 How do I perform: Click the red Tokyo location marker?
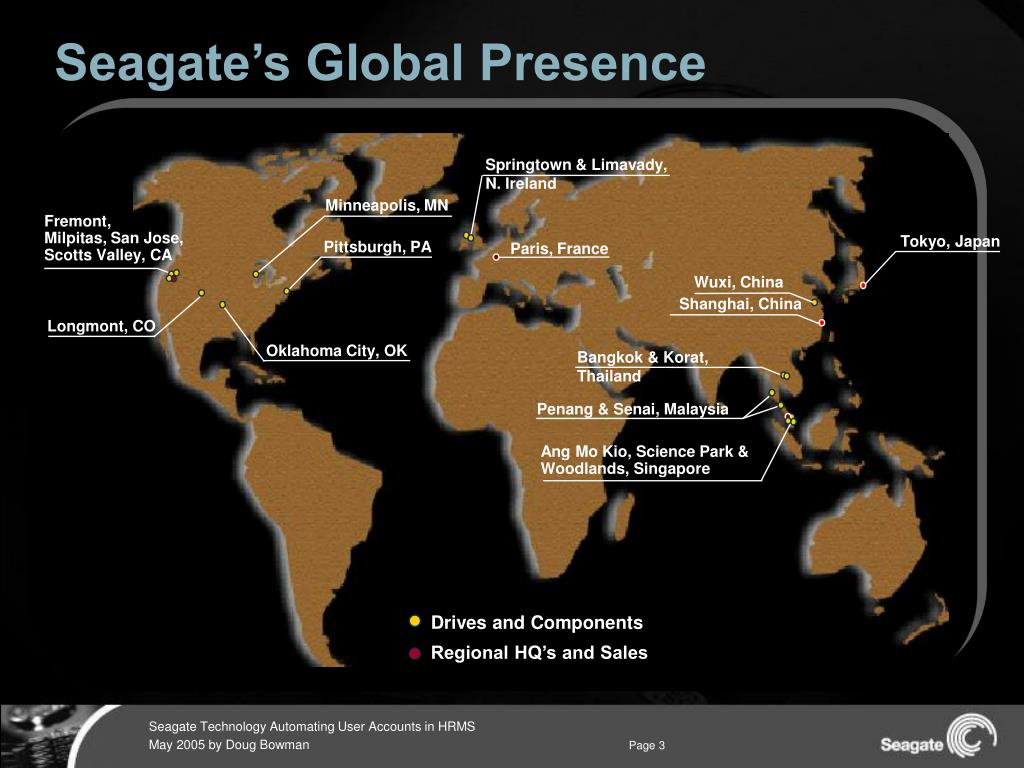click(863, 285)
